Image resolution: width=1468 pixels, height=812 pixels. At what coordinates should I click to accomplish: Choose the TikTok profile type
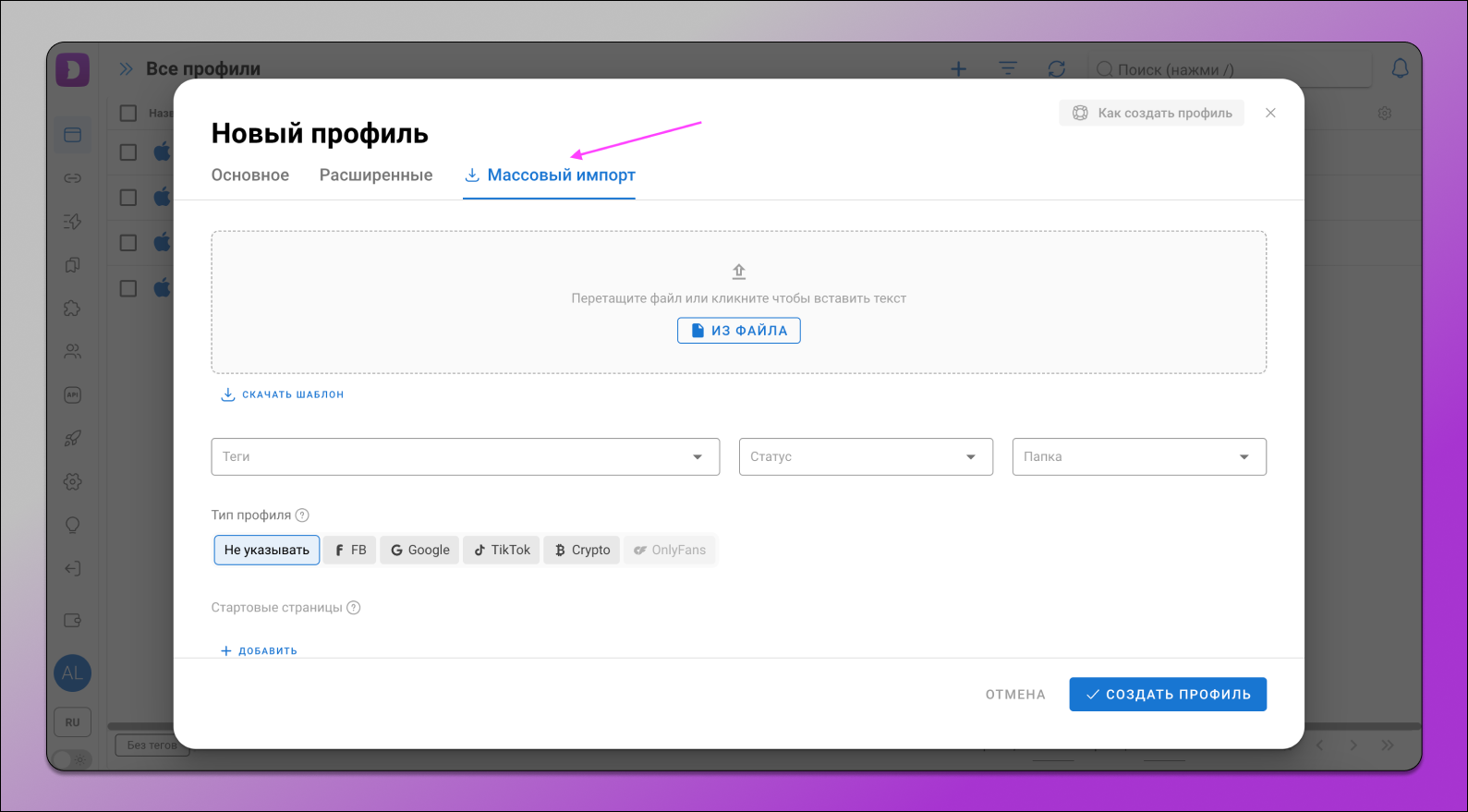502,550
